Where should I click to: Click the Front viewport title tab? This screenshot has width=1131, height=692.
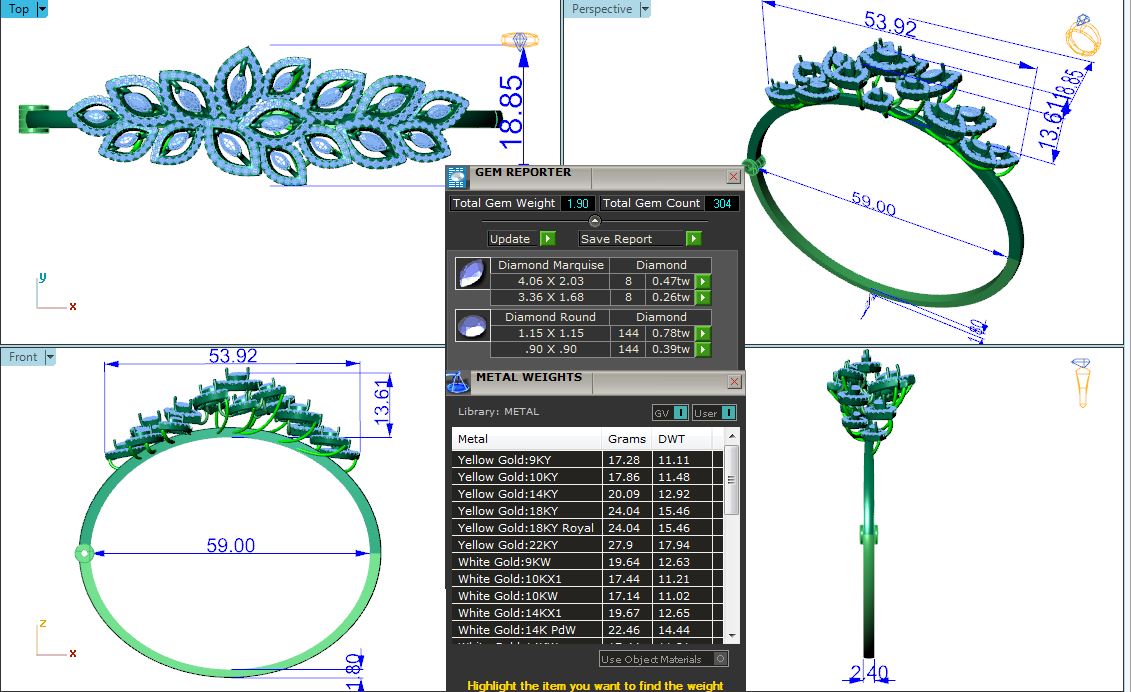22,357
